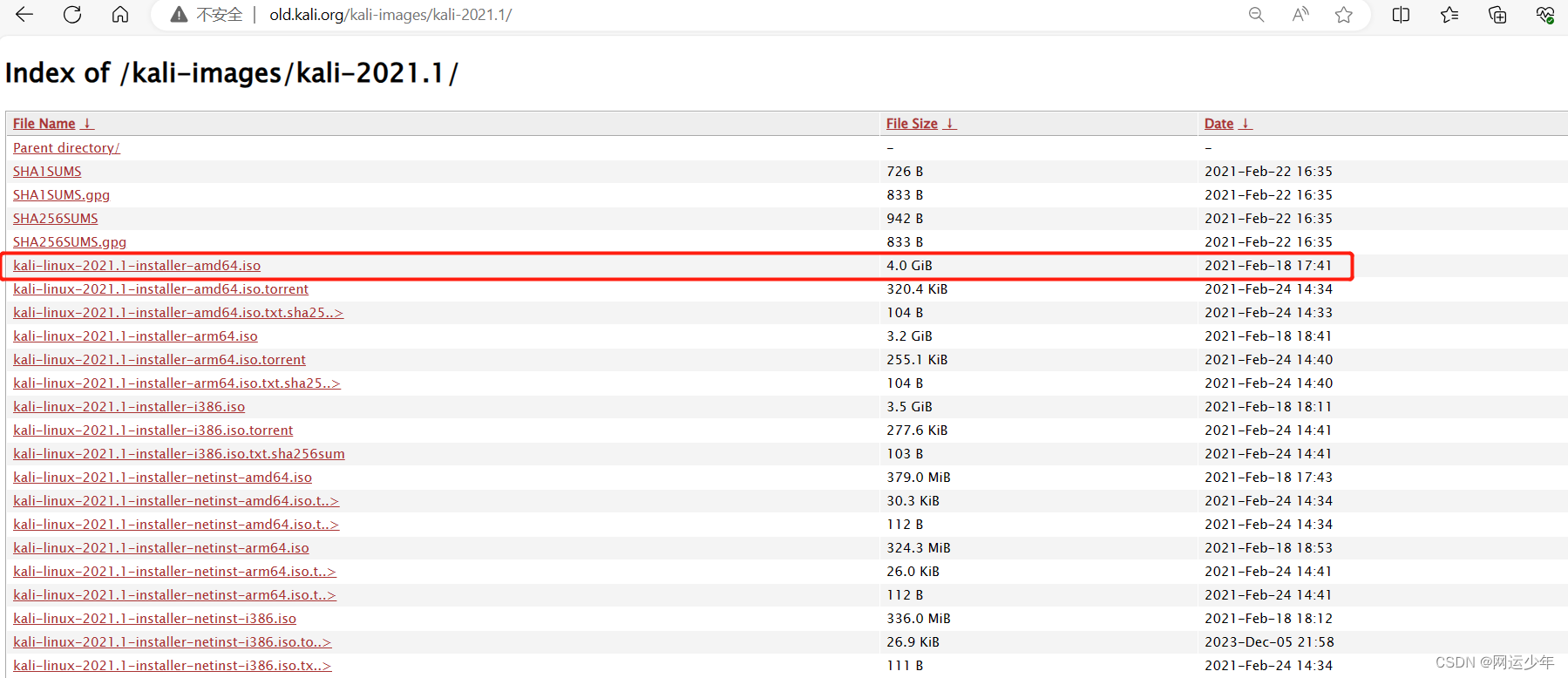Open the browser home page
The image size is (1568, 678).
click(x=120, y=14)
